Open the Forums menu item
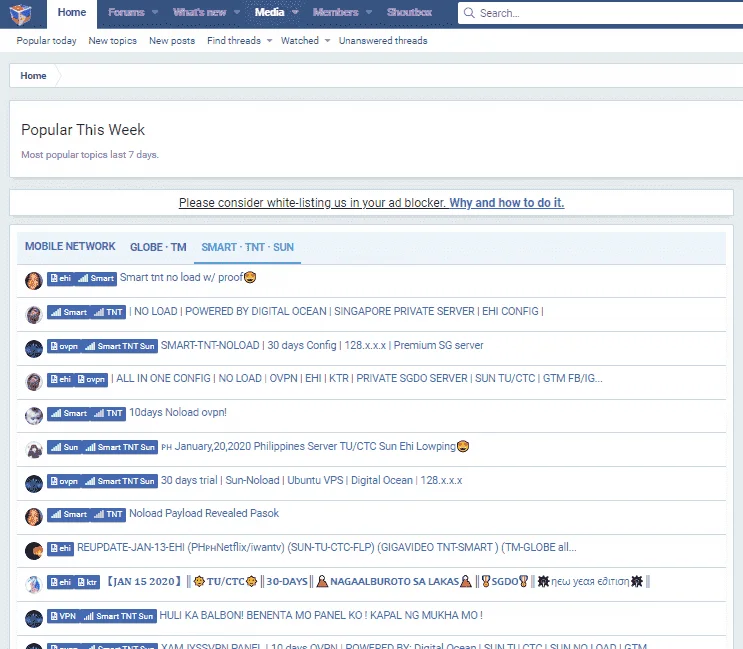The width and height of the screenshot is (743, 649). pos(126,12)
